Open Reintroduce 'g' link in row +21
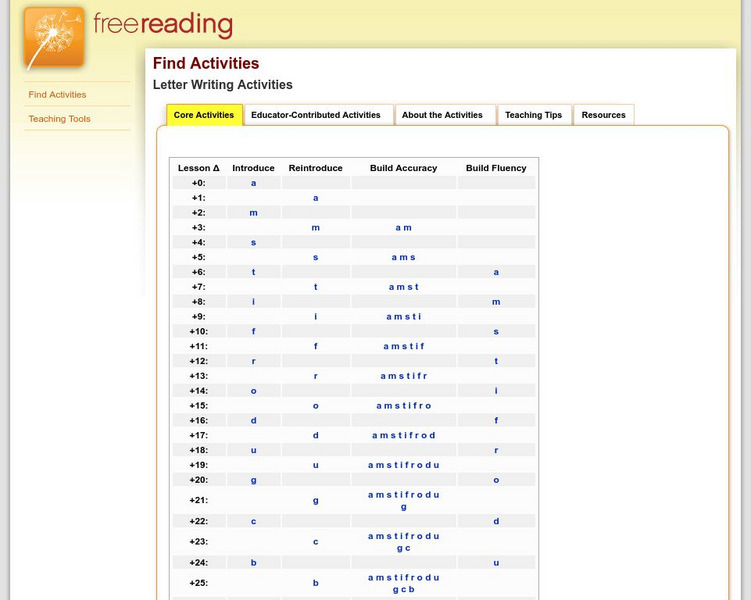Viewport: 751px width, 600px height. [316, 501]
